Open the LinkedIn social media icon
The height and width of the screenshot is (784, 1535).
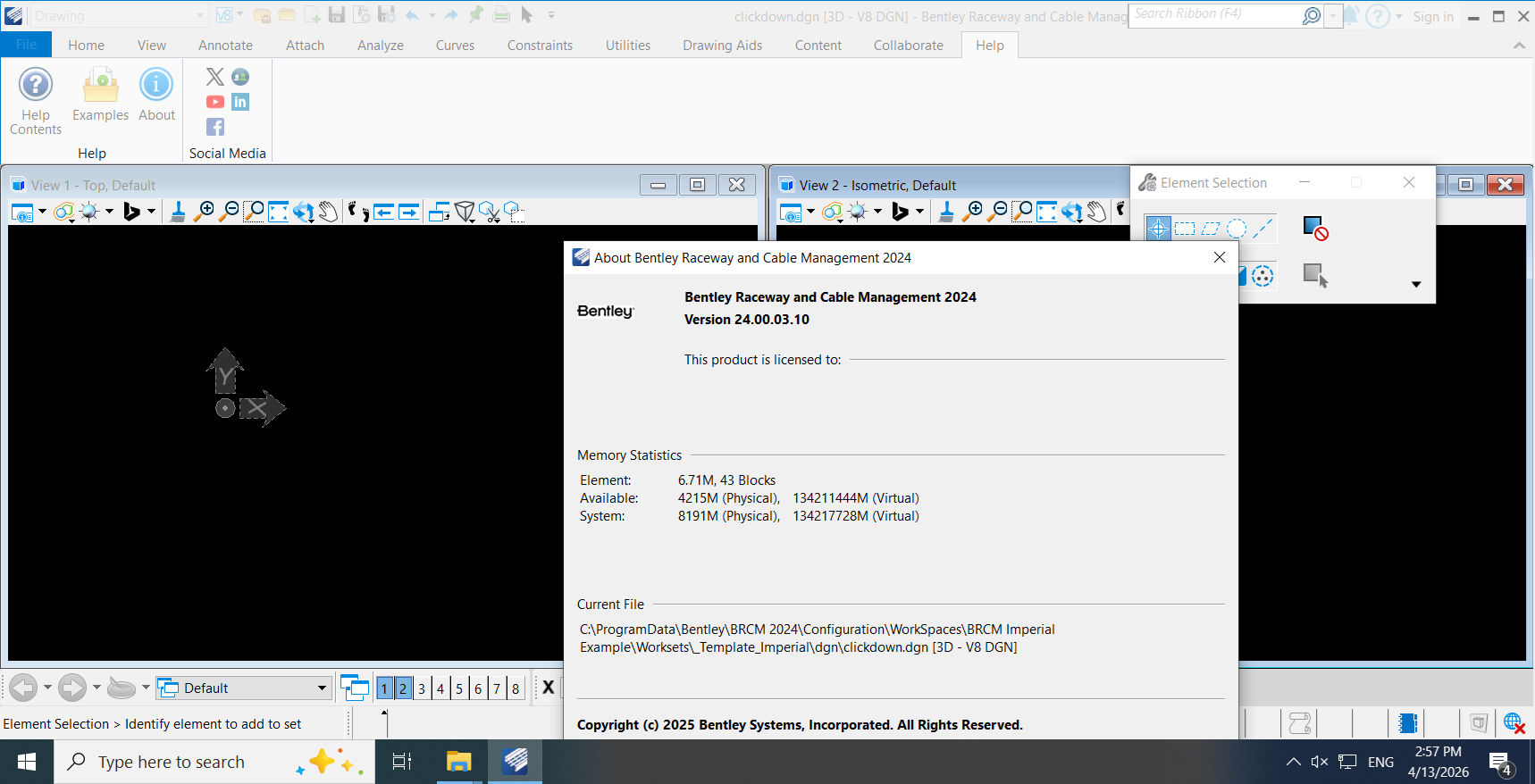click(240, 102)
